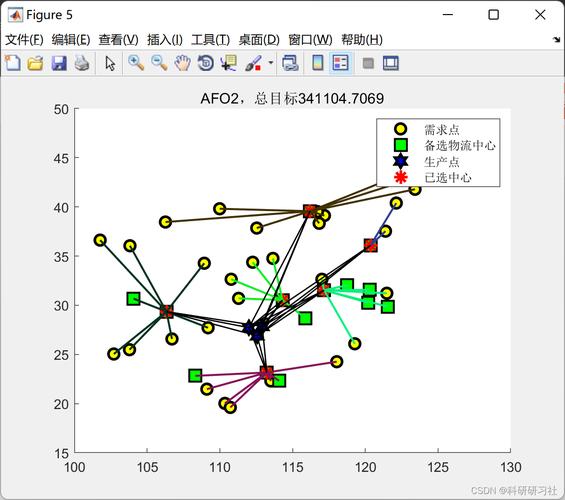Save the figure with the floppy disk icon
The image size is (565, 500).
click(59, 63)
